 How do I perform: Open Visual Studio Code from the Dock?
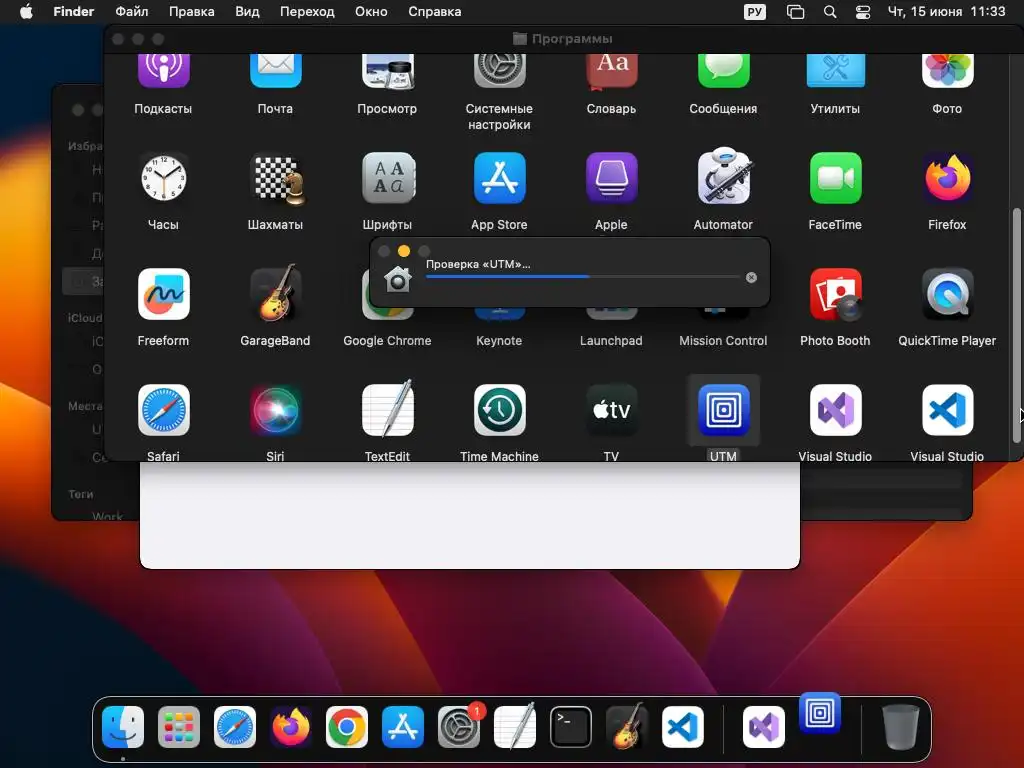[683, 727]
